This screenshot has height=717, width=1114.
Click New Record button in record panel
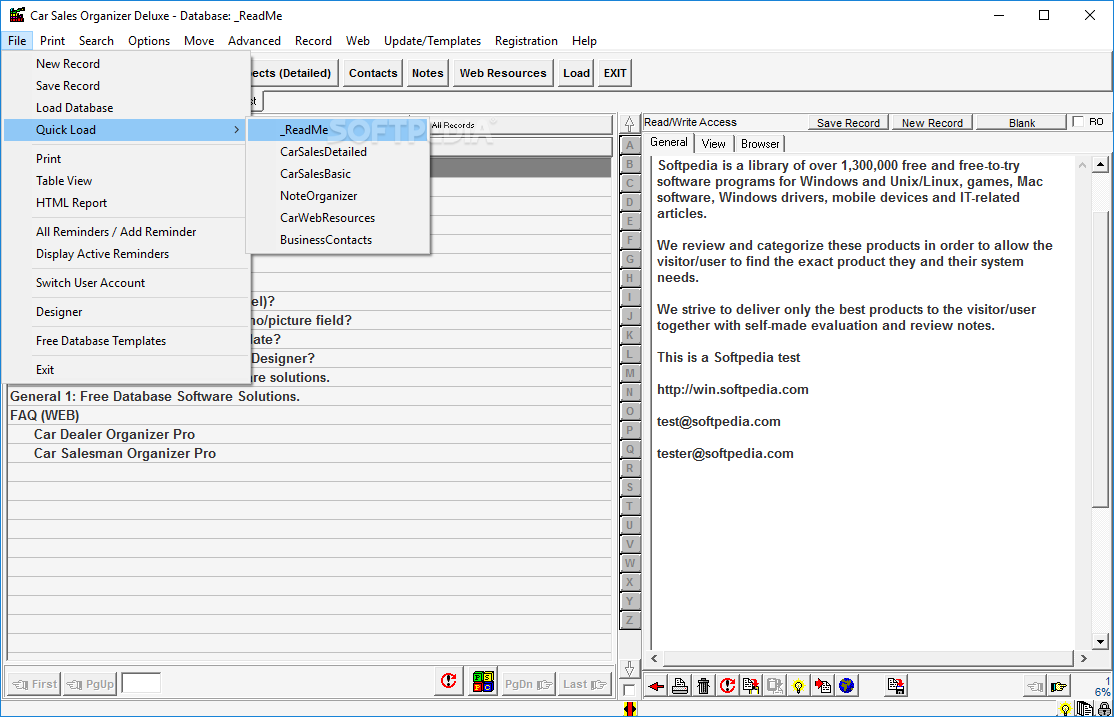[x=932, y=122]
